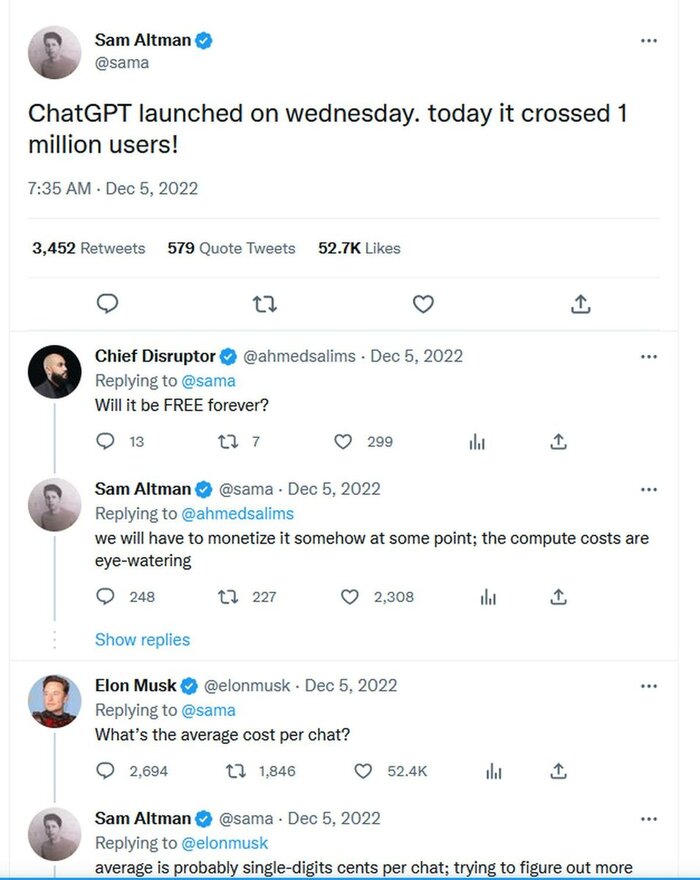View the 3,452 Retweets list
Image resolution: width=700 pixels, height=880 pixels.
pyautogui.click(x=88, y=248)
